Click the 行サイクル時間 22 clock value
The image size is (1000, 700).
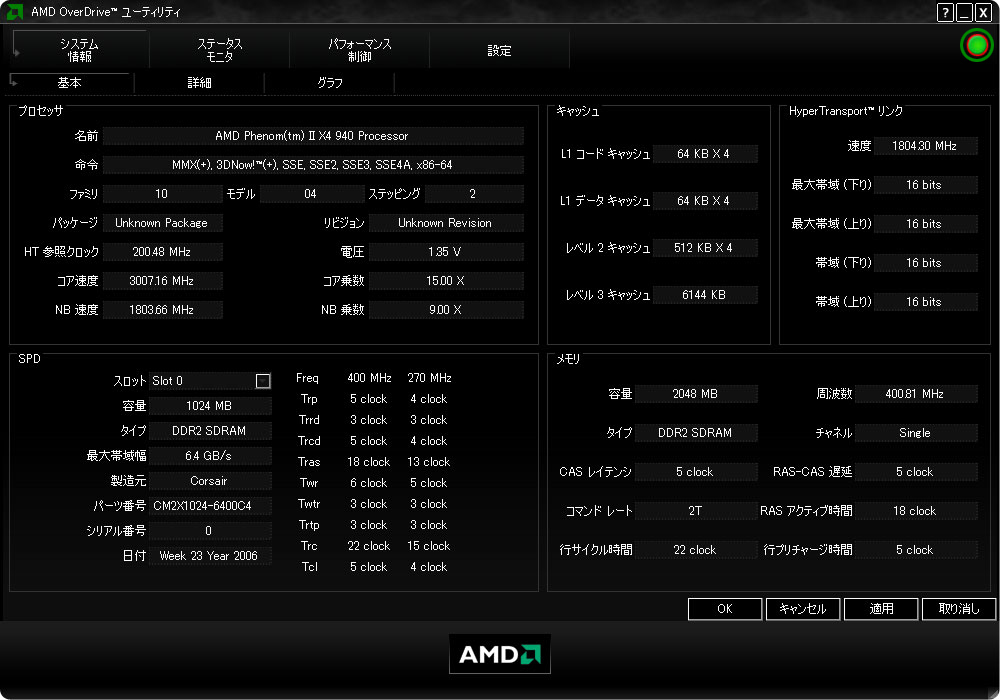tap(696, 550)
